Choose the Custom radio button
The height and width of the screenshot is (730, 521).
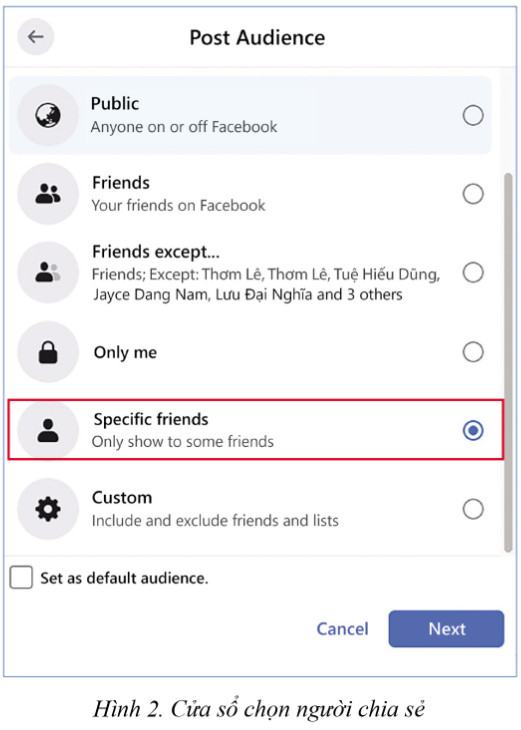coord(473,509)
